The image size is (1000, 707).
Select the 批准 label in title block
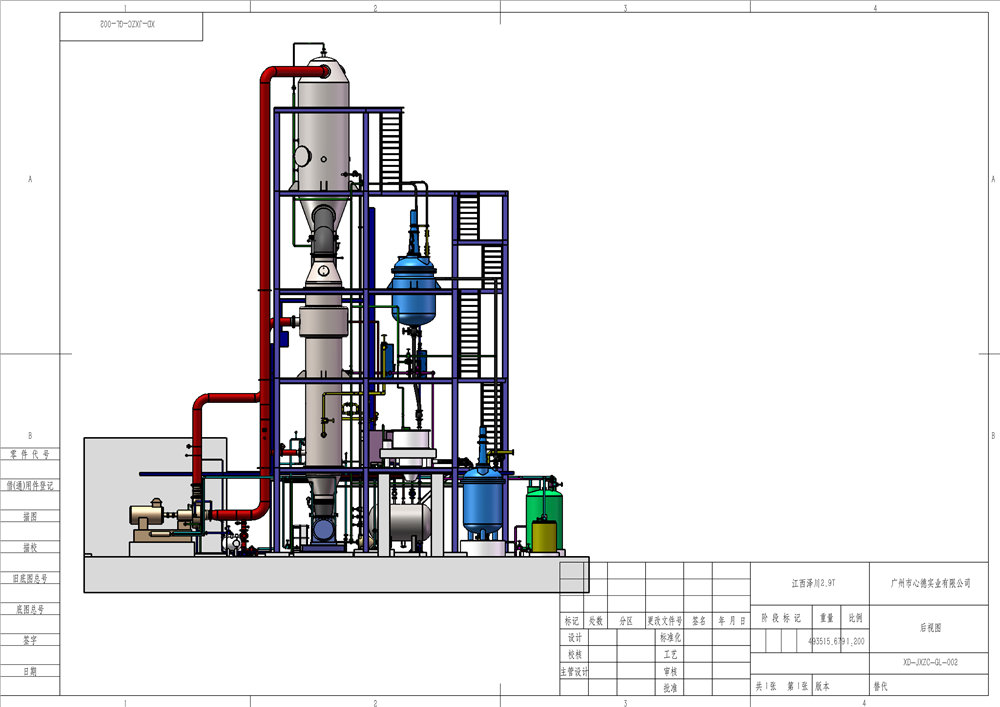pos(669,688)
